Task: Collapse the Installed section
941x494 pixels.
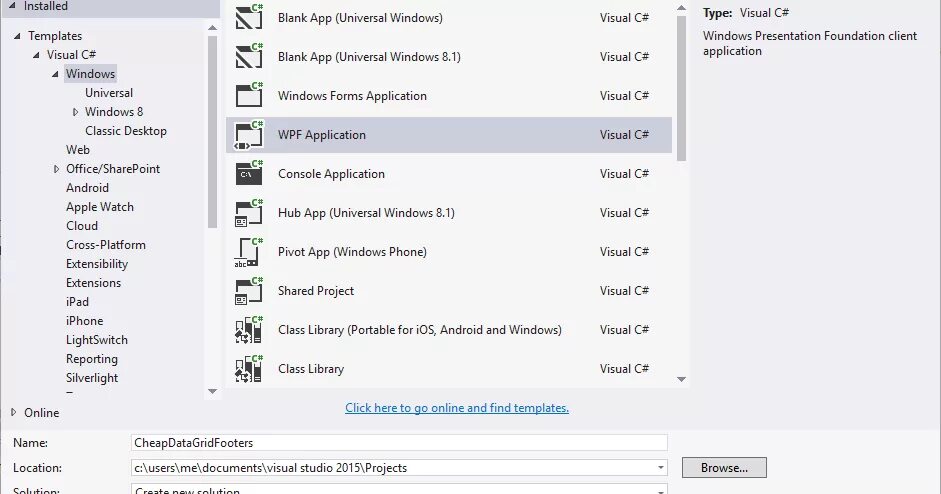Action: coord(12,5)
